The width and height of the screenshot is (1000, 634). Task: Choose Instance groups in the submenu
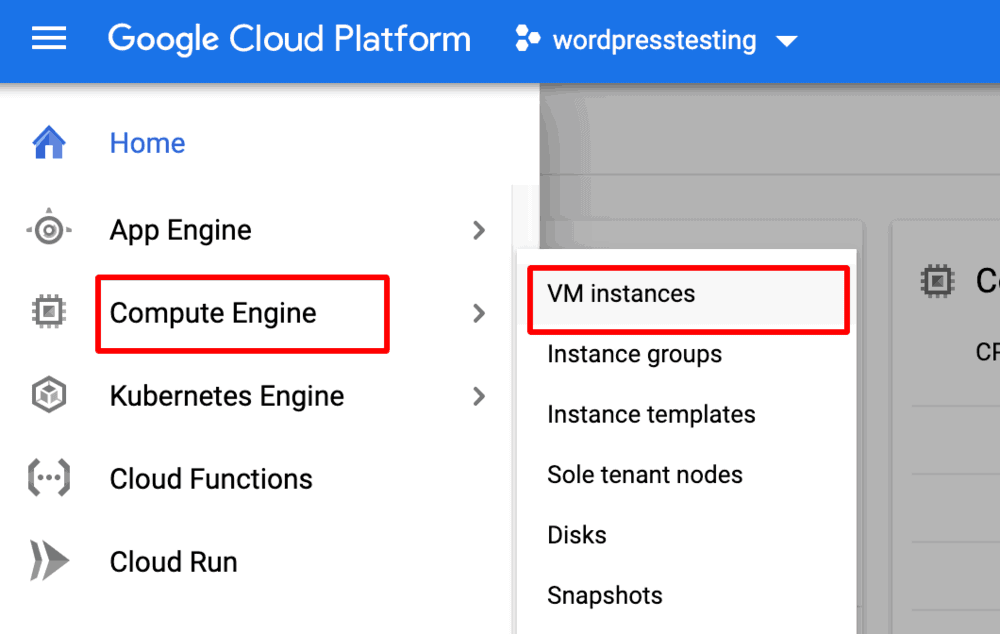click(x=634, y=354)
